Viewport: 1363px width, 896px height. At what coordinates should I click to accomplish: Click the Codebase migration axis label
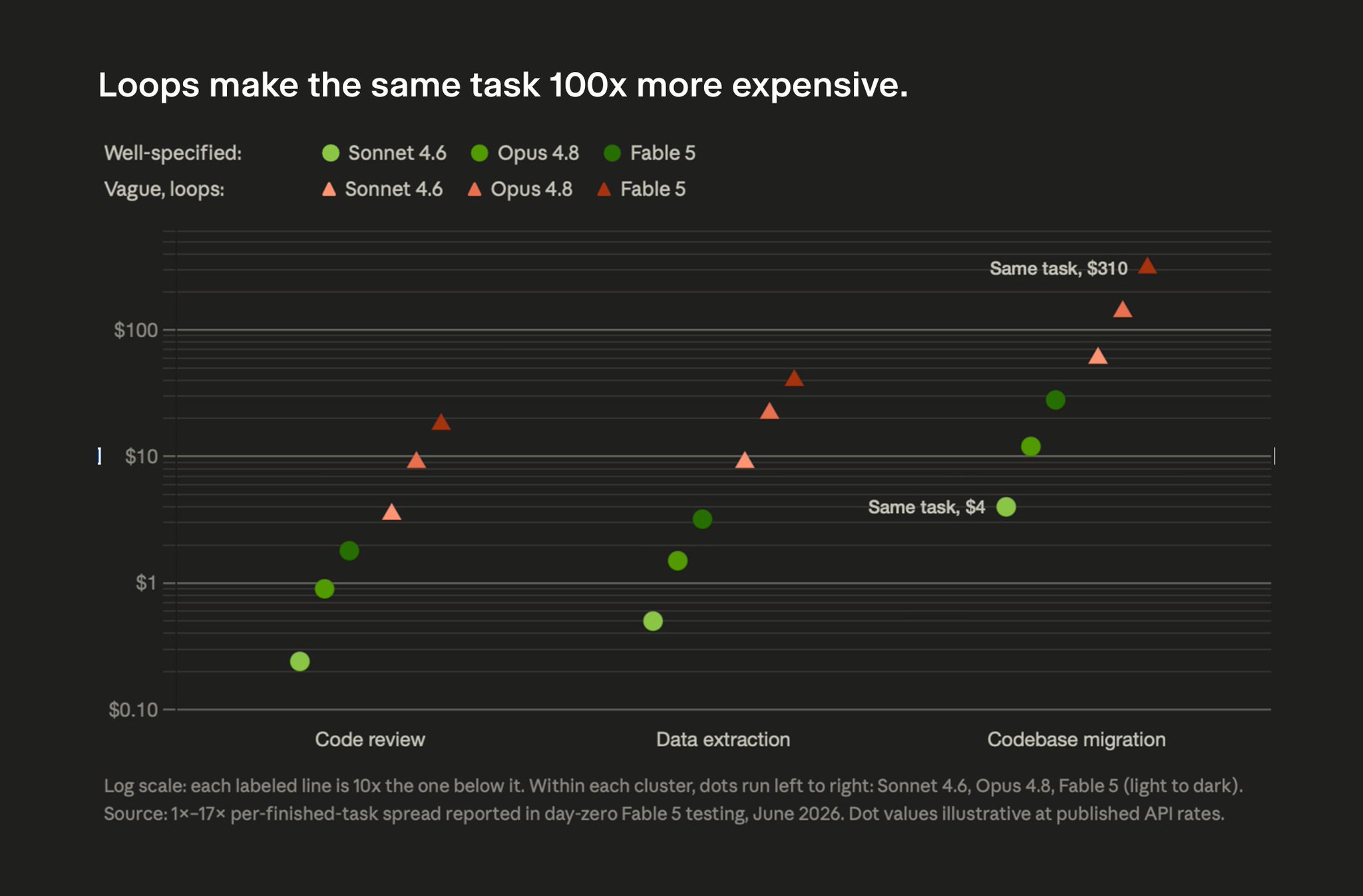(x=1076, y=740)
